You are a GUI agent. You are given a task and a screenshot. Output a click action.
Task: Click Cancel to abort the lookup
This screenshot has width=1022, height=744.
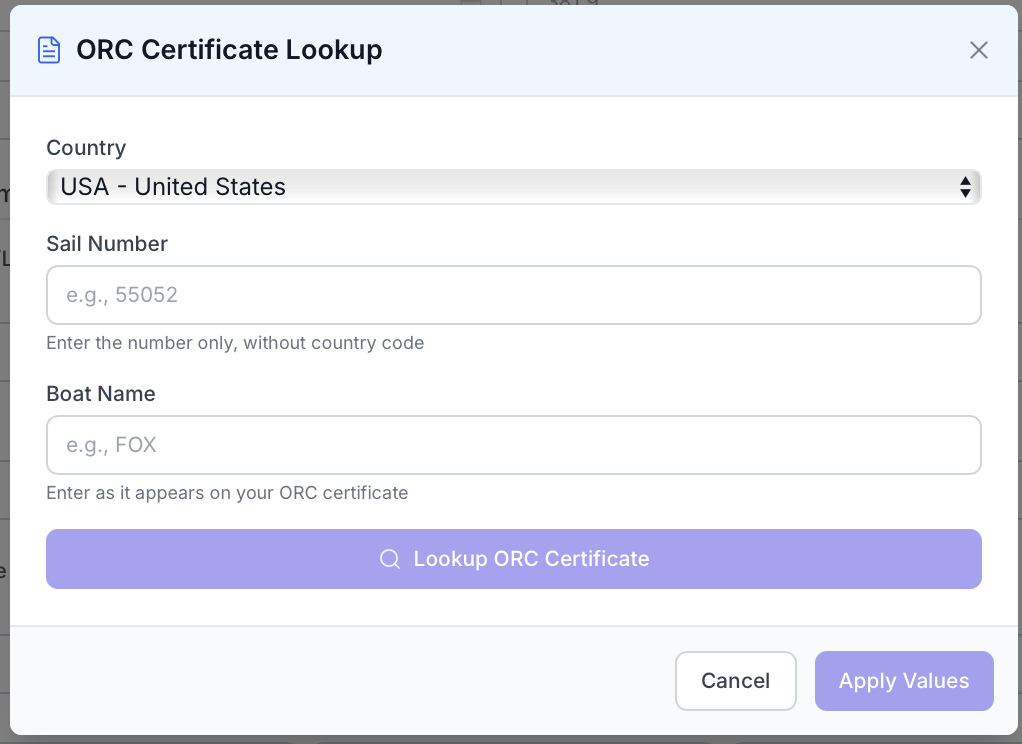point(735,681)
